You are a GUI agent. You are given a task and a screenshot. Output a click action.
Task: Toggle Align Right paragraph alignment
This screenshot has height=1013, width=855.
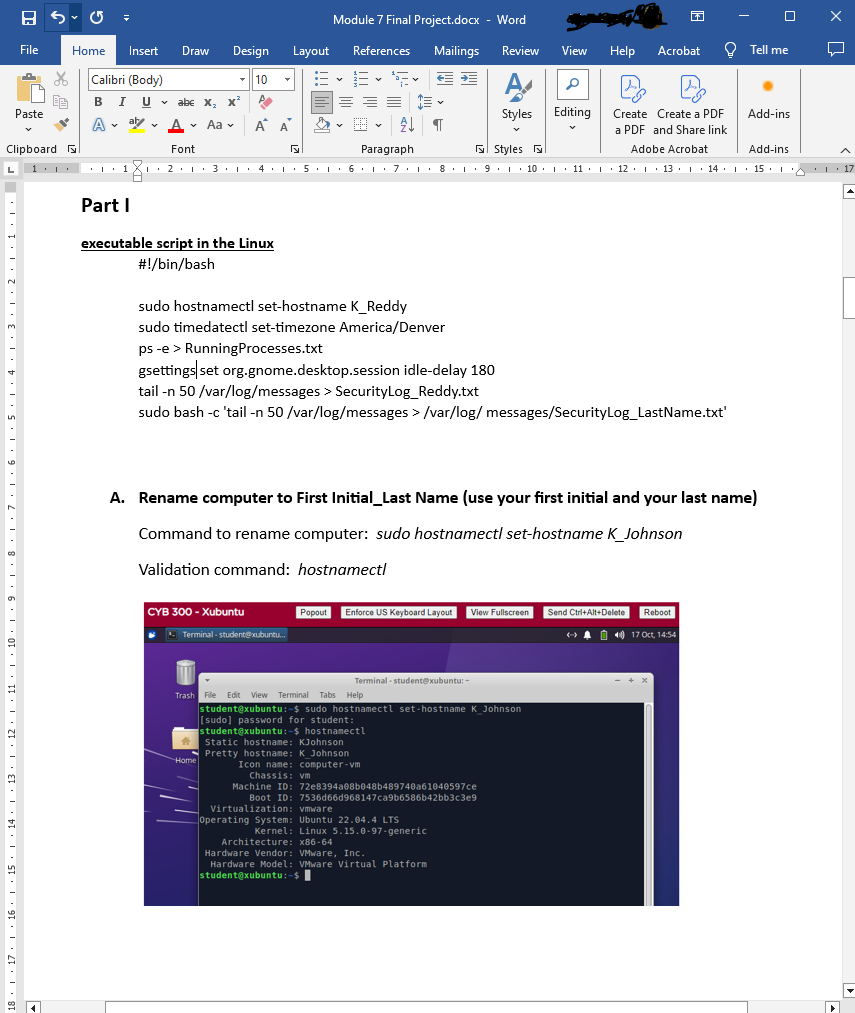click(x=370, y=102)
